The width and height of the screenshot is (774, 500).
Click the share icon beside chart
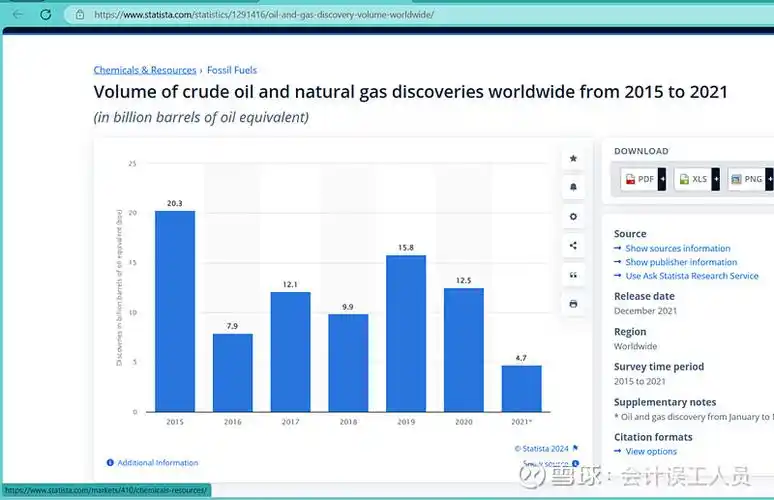(x=573, y=245)
